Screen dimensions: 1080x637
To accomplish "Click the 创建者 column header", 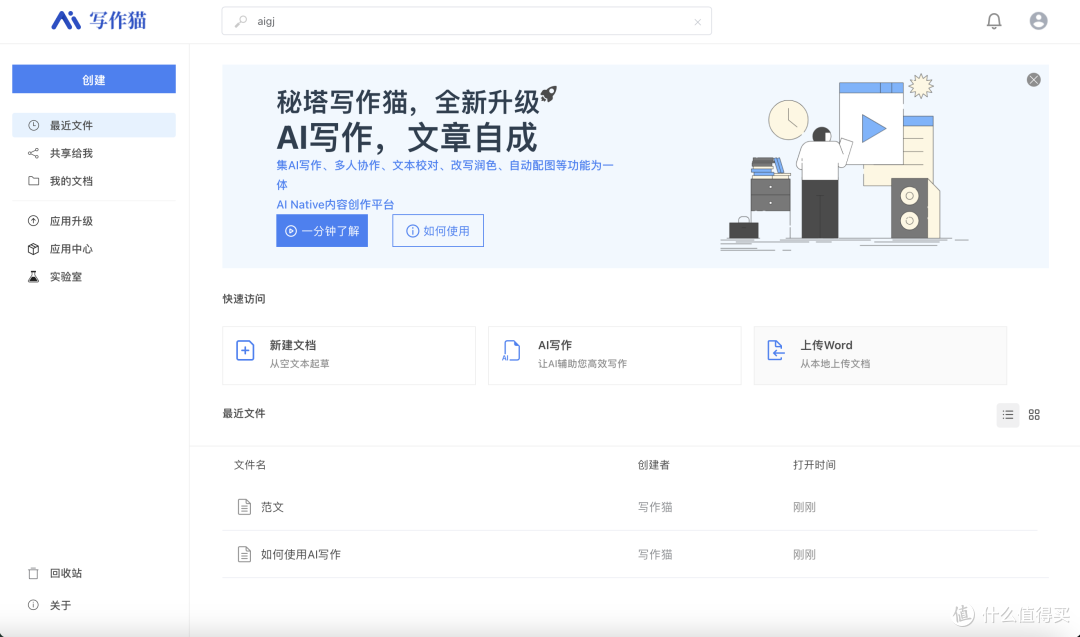I will [654, 465].
